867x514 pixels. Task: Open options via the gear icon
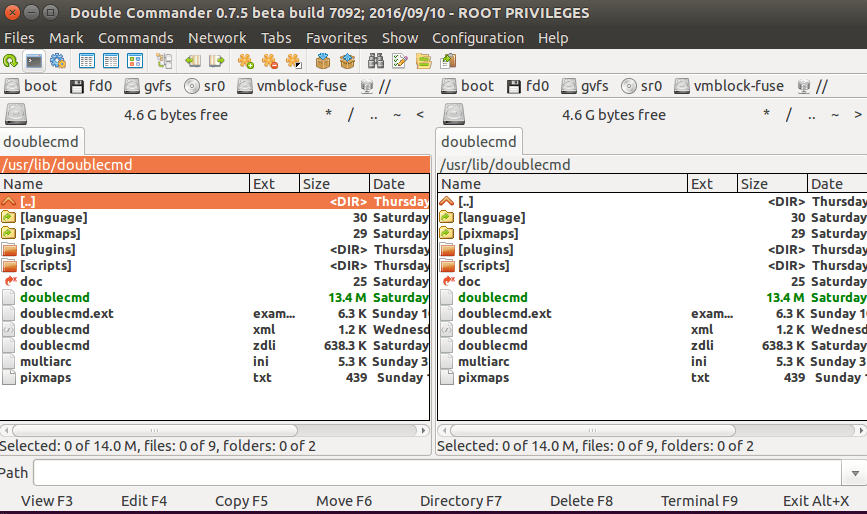click(58, 61)
